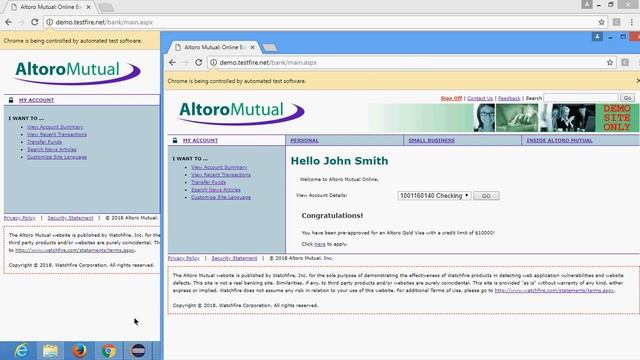Open new tab in front Chrome window
The height and width of the screenshot is (360, 640).
coord(269,48)
